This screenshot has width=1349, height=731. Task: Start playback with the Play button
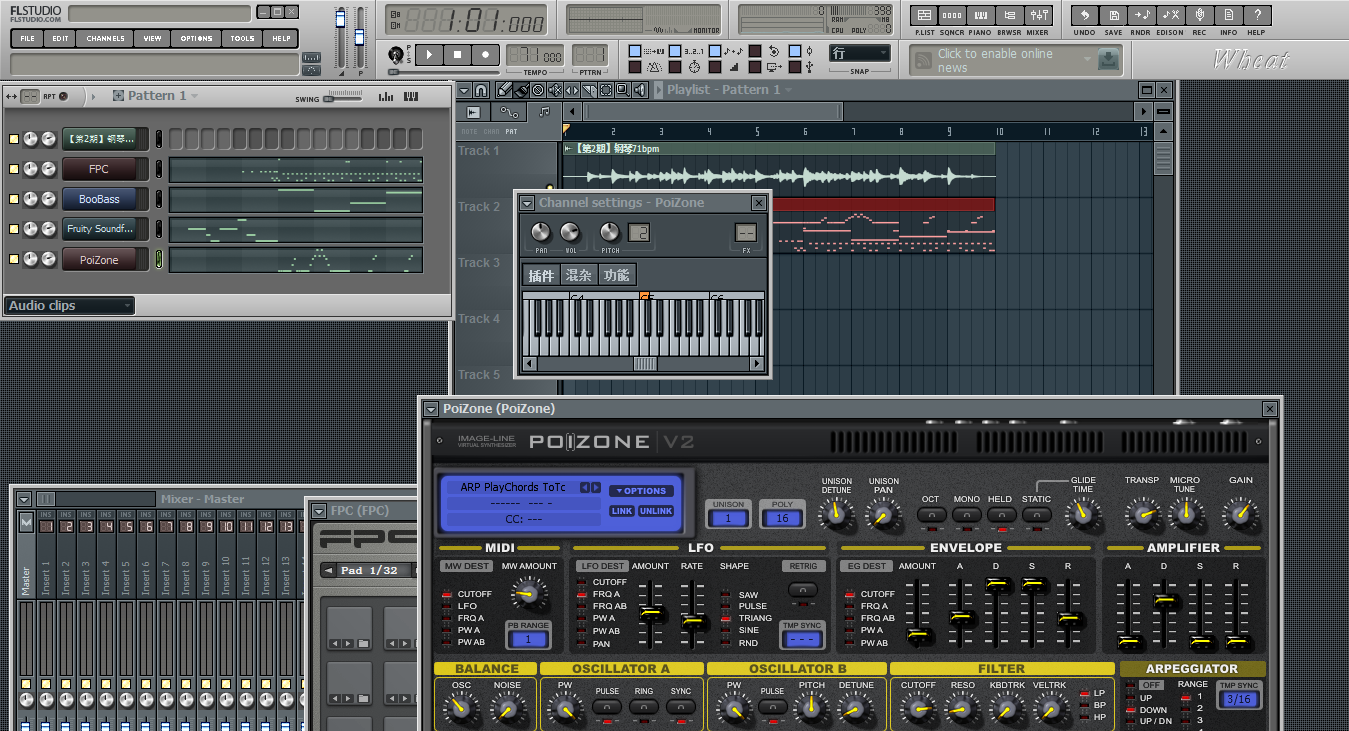(429, 55)
